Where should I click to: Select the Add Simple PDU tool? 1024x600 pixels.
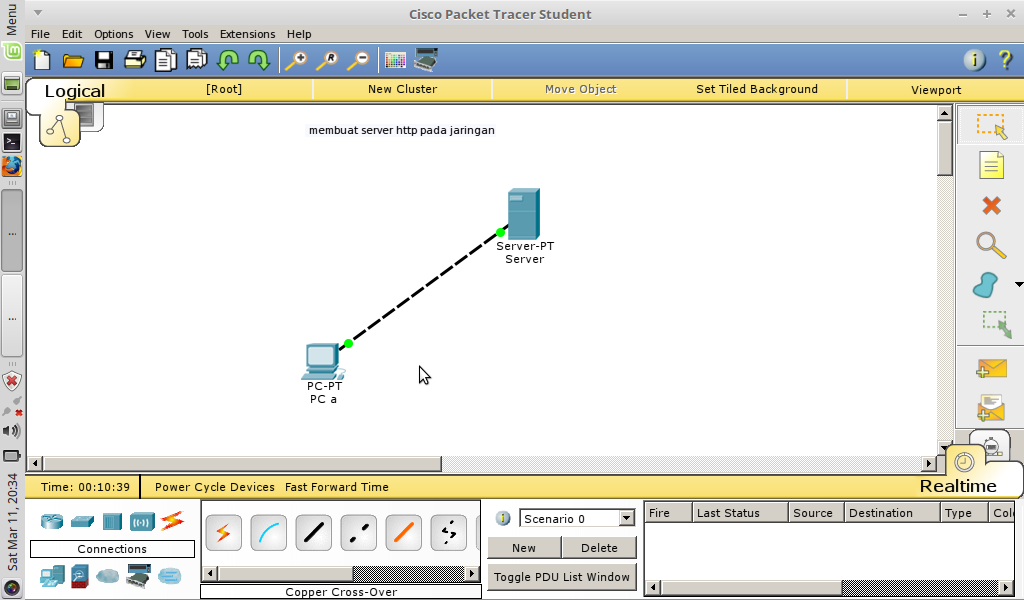991,366
